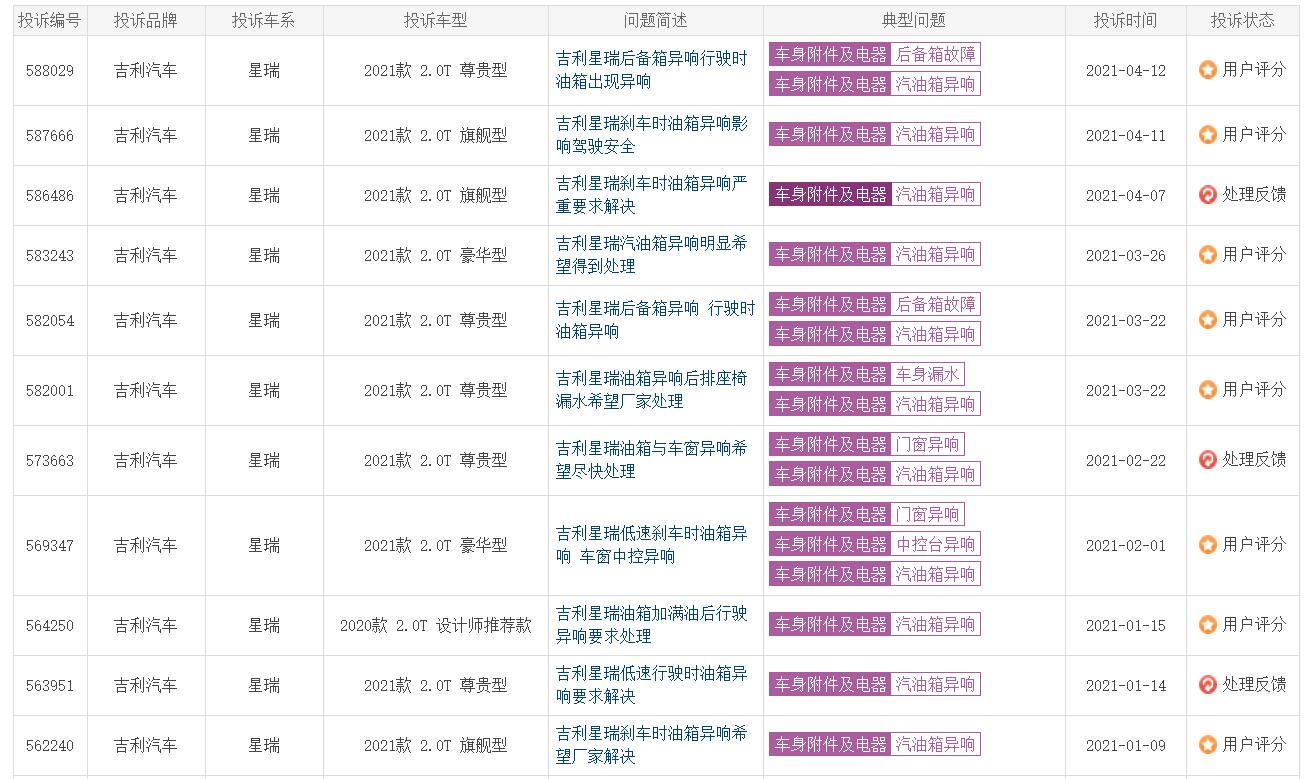Screen dimensions: 1315x779
Task: Click the 投诉时间 column header
Action: (1125, 21)
